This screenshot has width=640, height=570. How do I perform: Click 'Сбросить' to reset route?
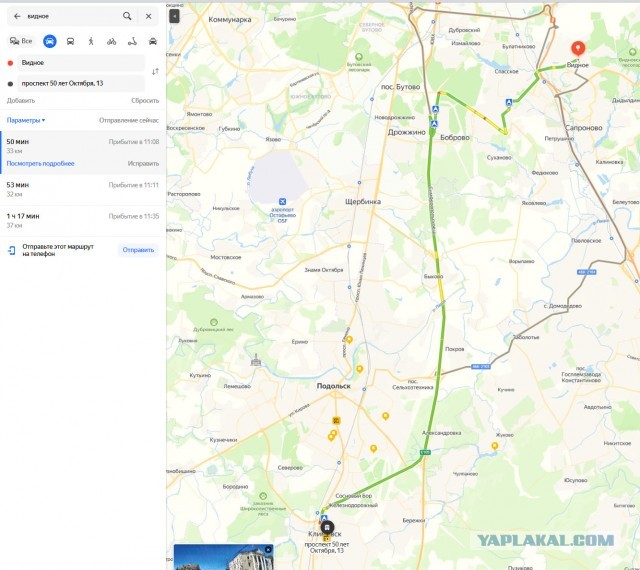pyautogui.click(x=145, y=100)
